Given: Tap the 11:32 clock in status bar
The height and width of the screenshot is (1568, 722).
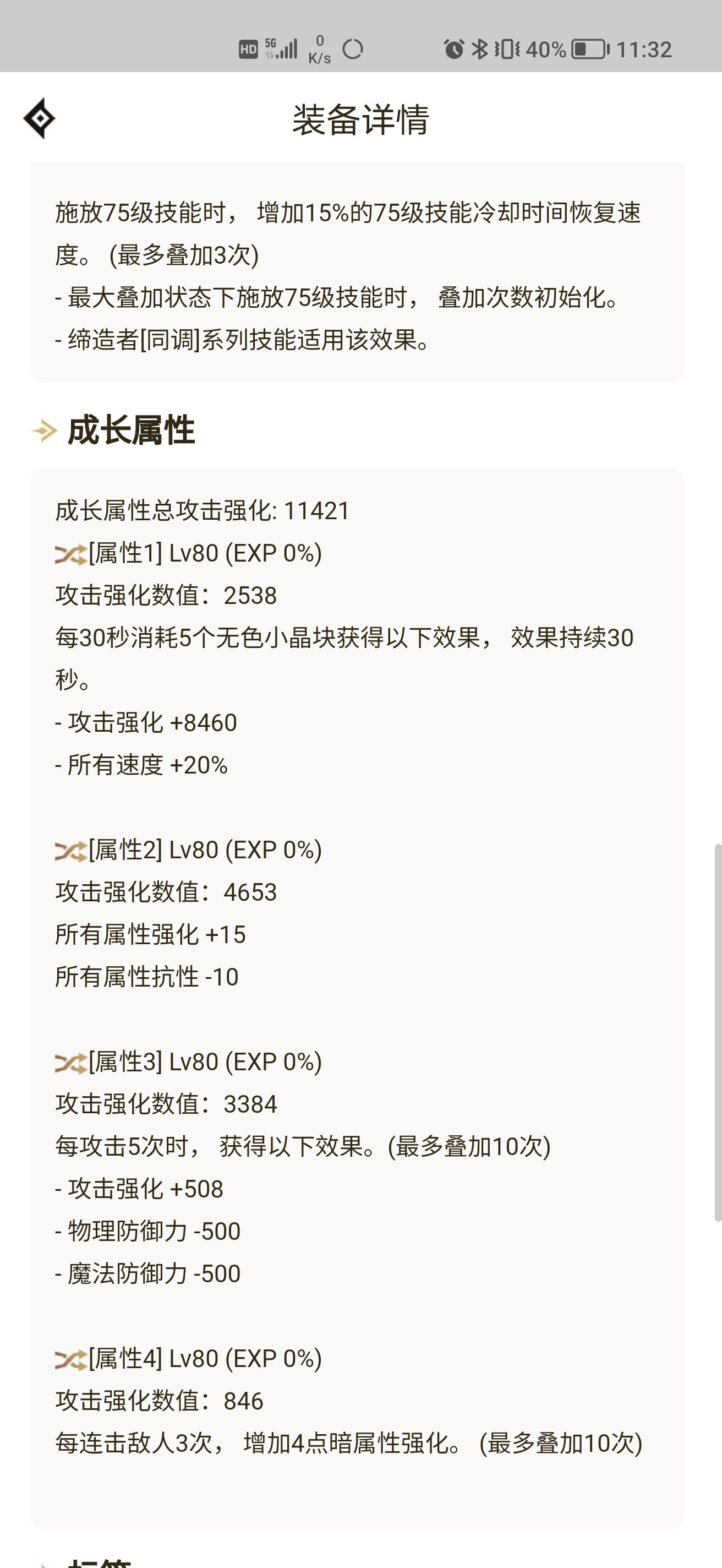Looking at the screenshot, I should (x=644, y=50).
